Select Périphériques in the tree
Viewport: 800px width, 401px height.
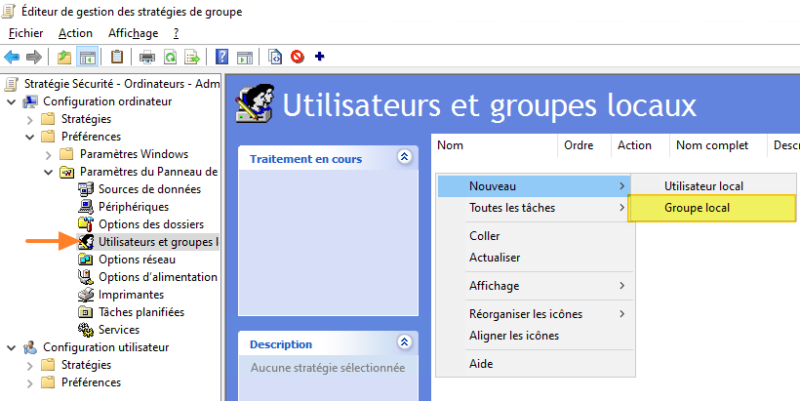[133, 207]
